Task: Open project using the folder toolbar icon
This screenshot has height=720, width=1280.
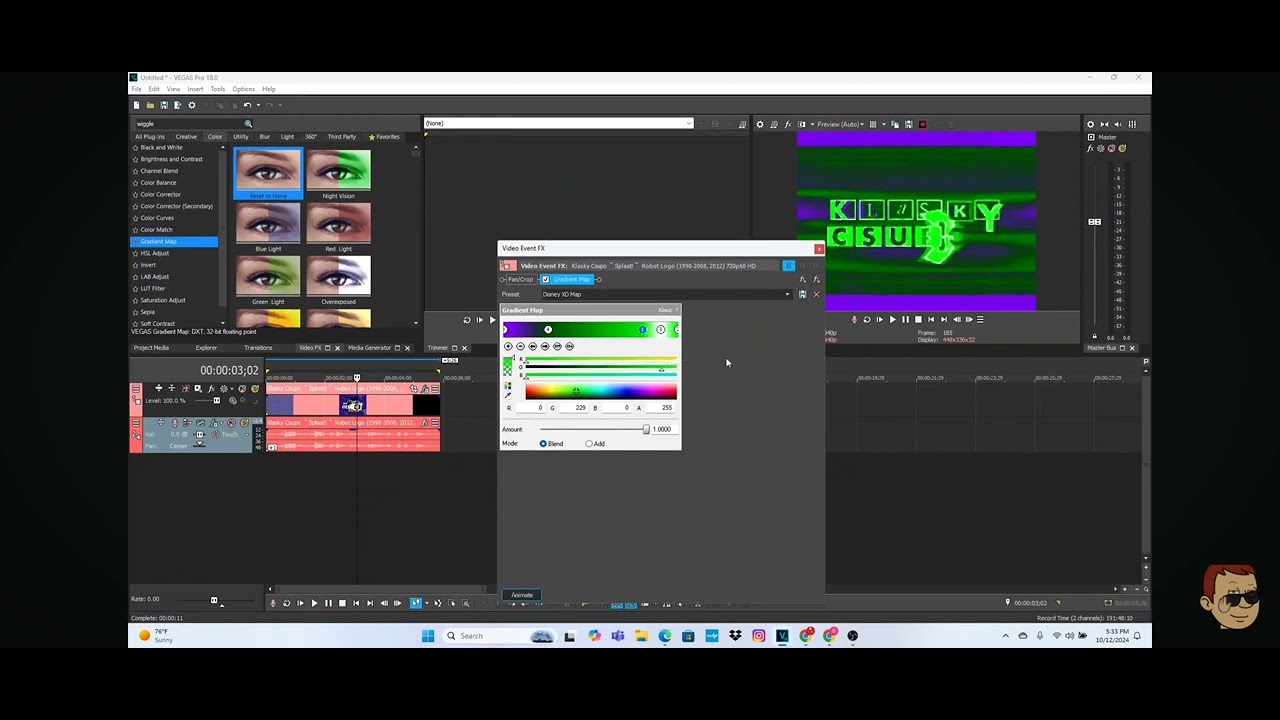Action: click(150, 105)
